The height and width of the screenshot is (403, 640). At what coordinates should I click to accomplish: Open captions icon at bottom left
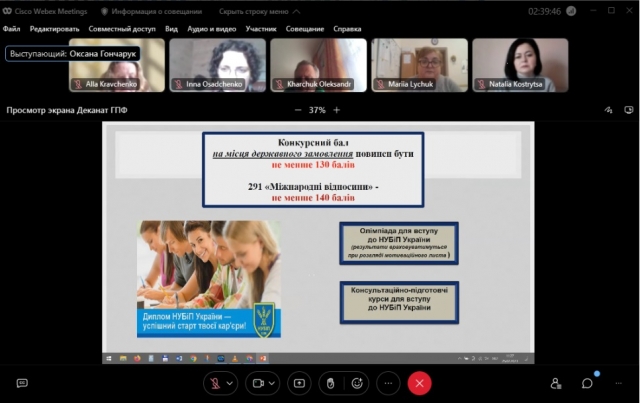pyautogui.click(x=22, y=382)
